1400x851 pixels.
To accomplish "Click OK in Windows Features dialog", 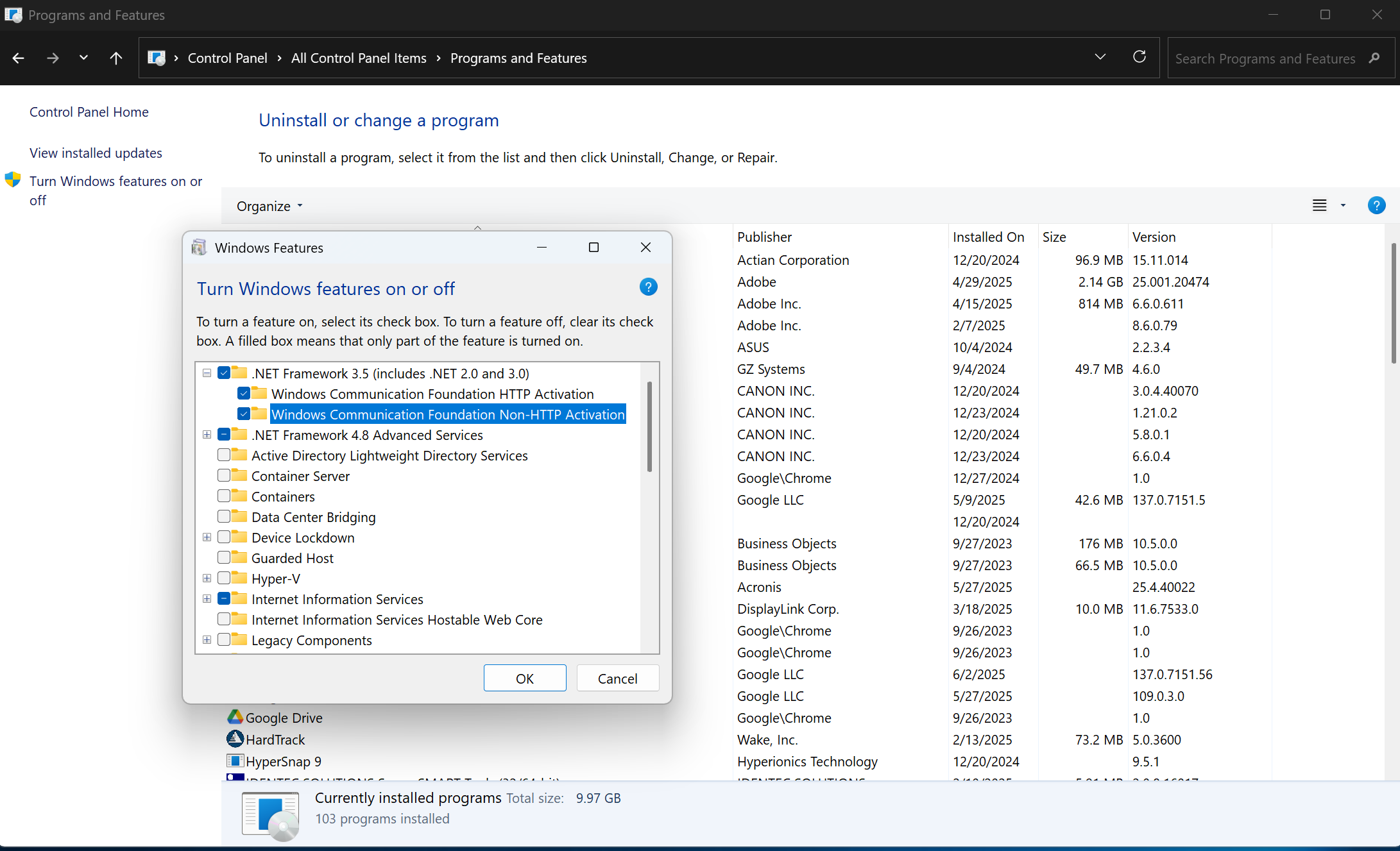I will 524,678.
